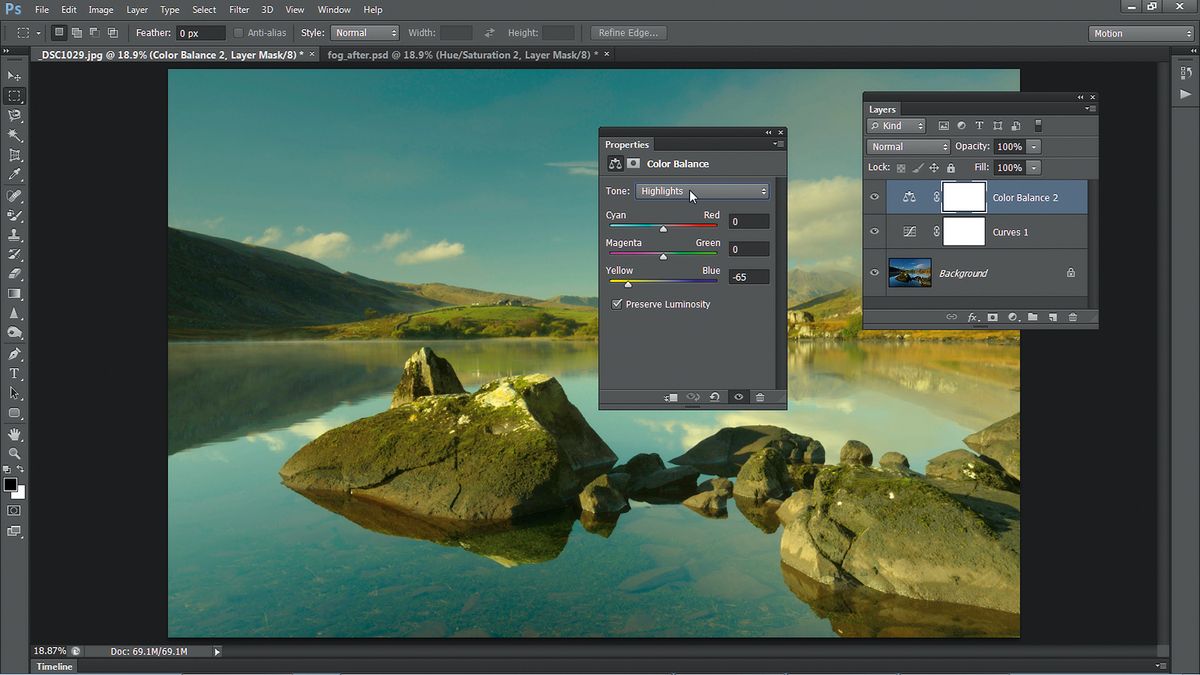Create a new layer
This screenshot has width=1200, height=675.
coord(1053,317)
